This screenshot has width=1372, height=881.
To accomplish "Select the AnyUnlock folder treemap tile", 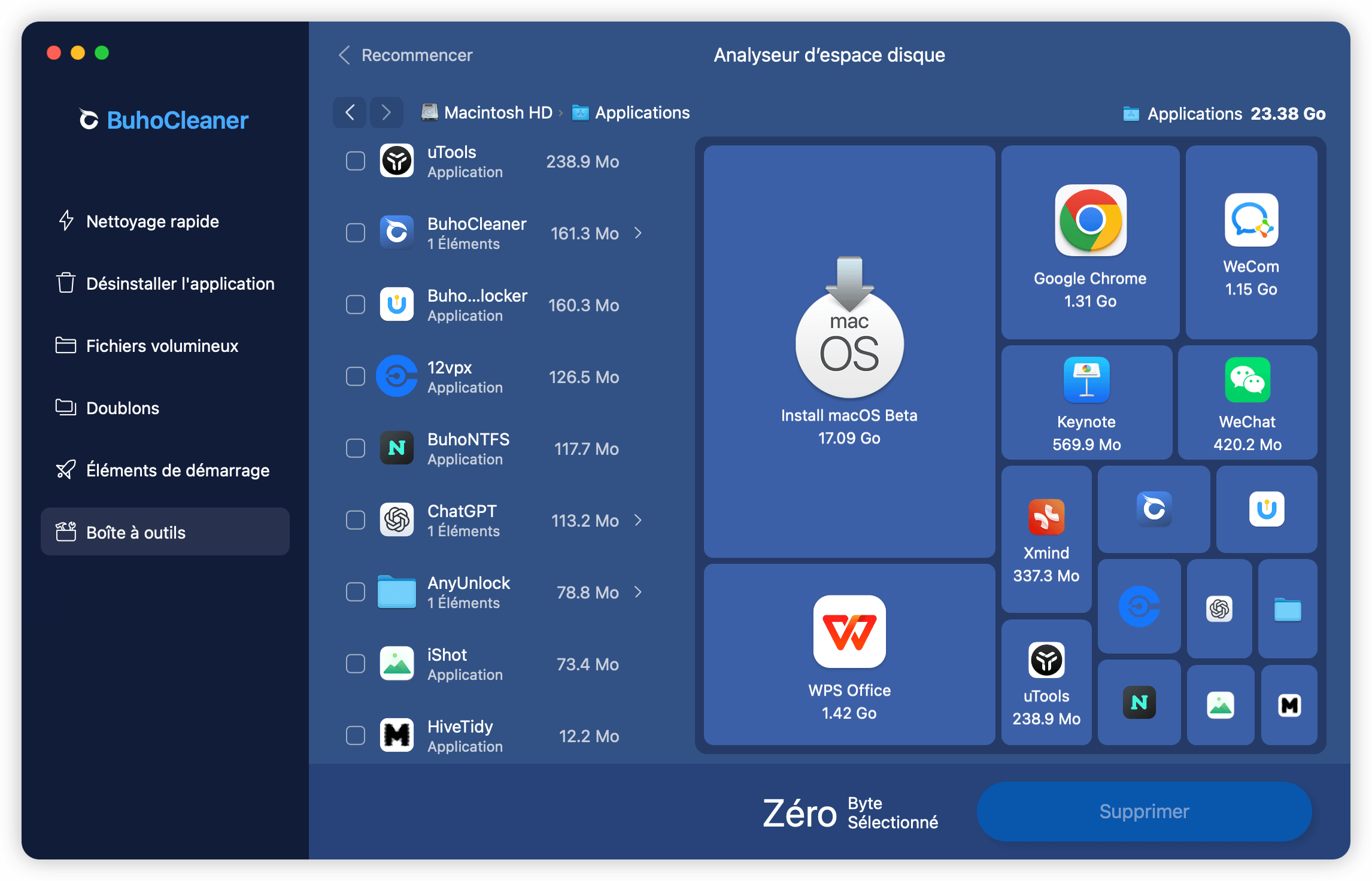I will coord(1288,609).
